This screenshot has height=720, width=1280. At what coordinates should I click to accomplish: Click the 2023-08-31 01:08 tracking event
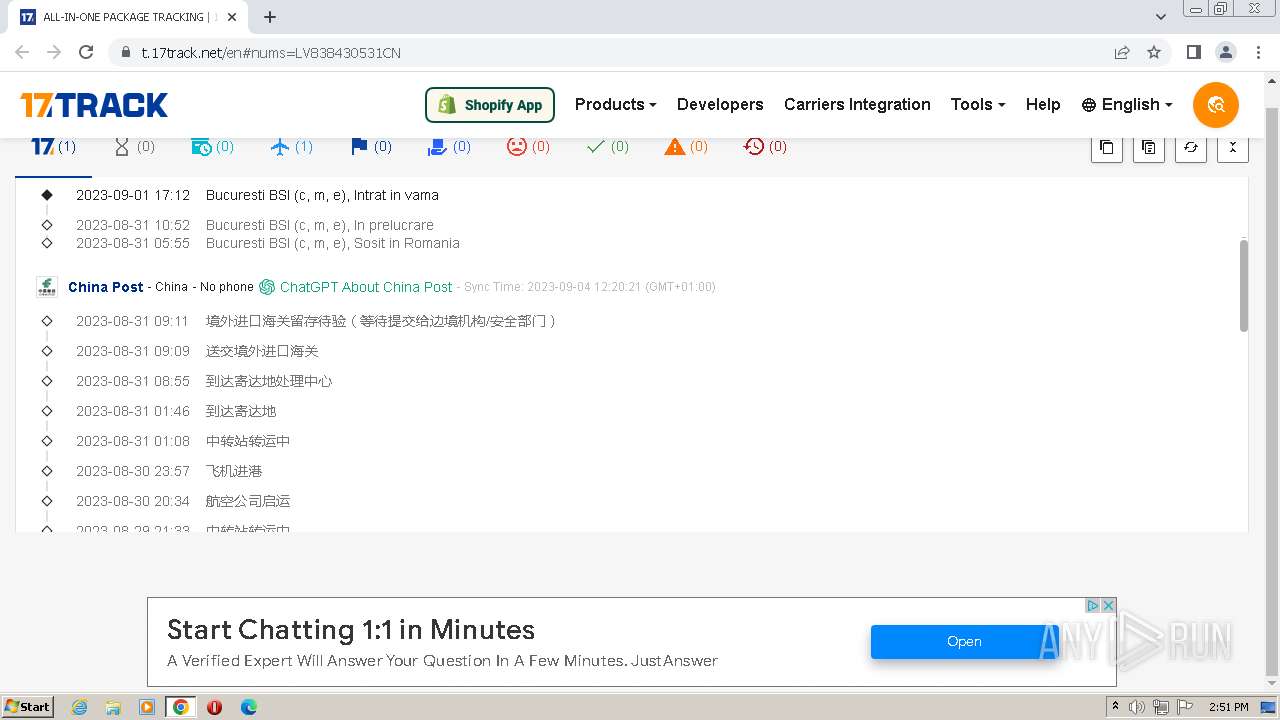pos(183,441)
